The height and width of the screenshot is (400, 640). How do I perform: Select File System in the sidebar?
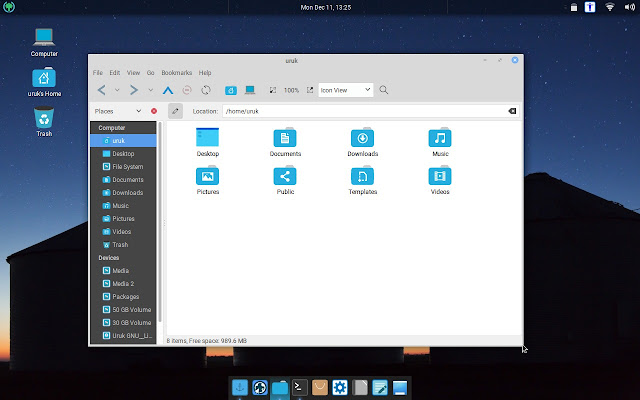(x=123, y=167)
